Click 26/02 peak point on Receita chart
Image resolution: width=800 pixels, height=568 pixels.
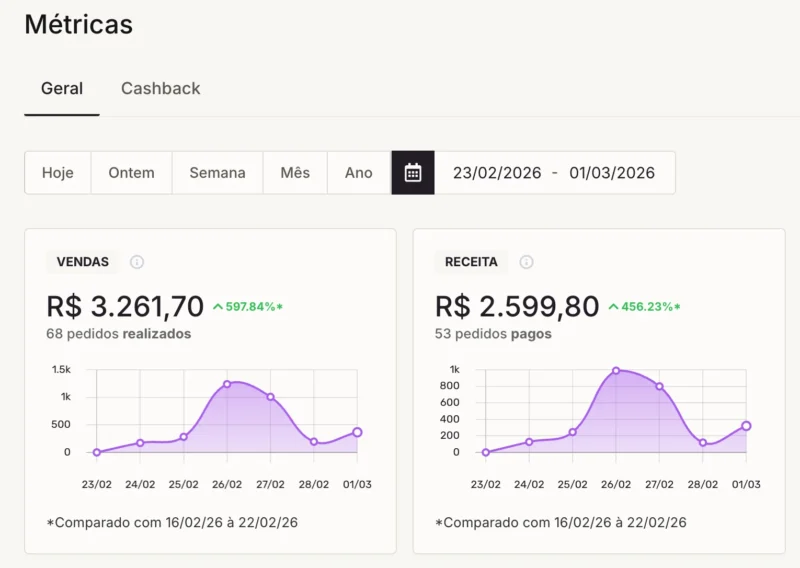click(616, 371)
